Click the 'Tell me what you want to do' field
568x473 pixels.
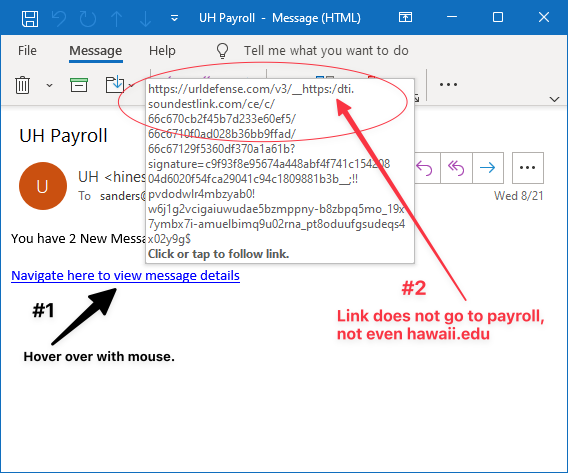click(x=326, y=51)
